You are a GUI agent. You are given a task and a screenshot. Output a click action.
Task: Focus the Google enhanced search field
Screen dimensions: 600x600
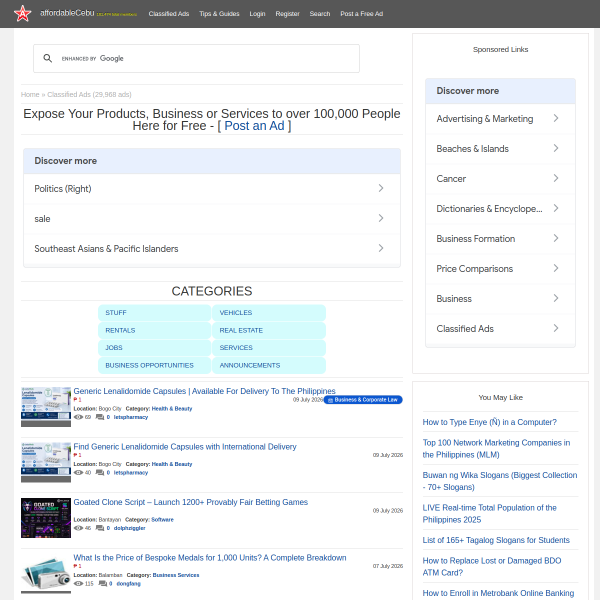[x=196, y=59]
